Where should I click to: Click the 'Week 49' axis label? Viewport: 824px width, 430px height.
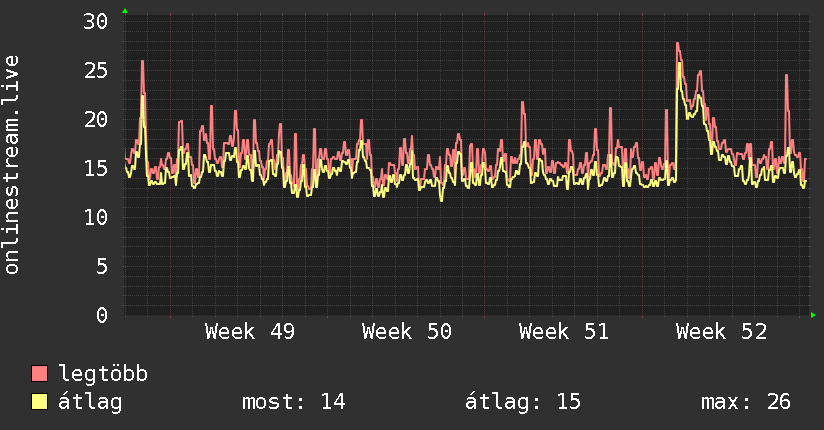(x=250, y=332)
